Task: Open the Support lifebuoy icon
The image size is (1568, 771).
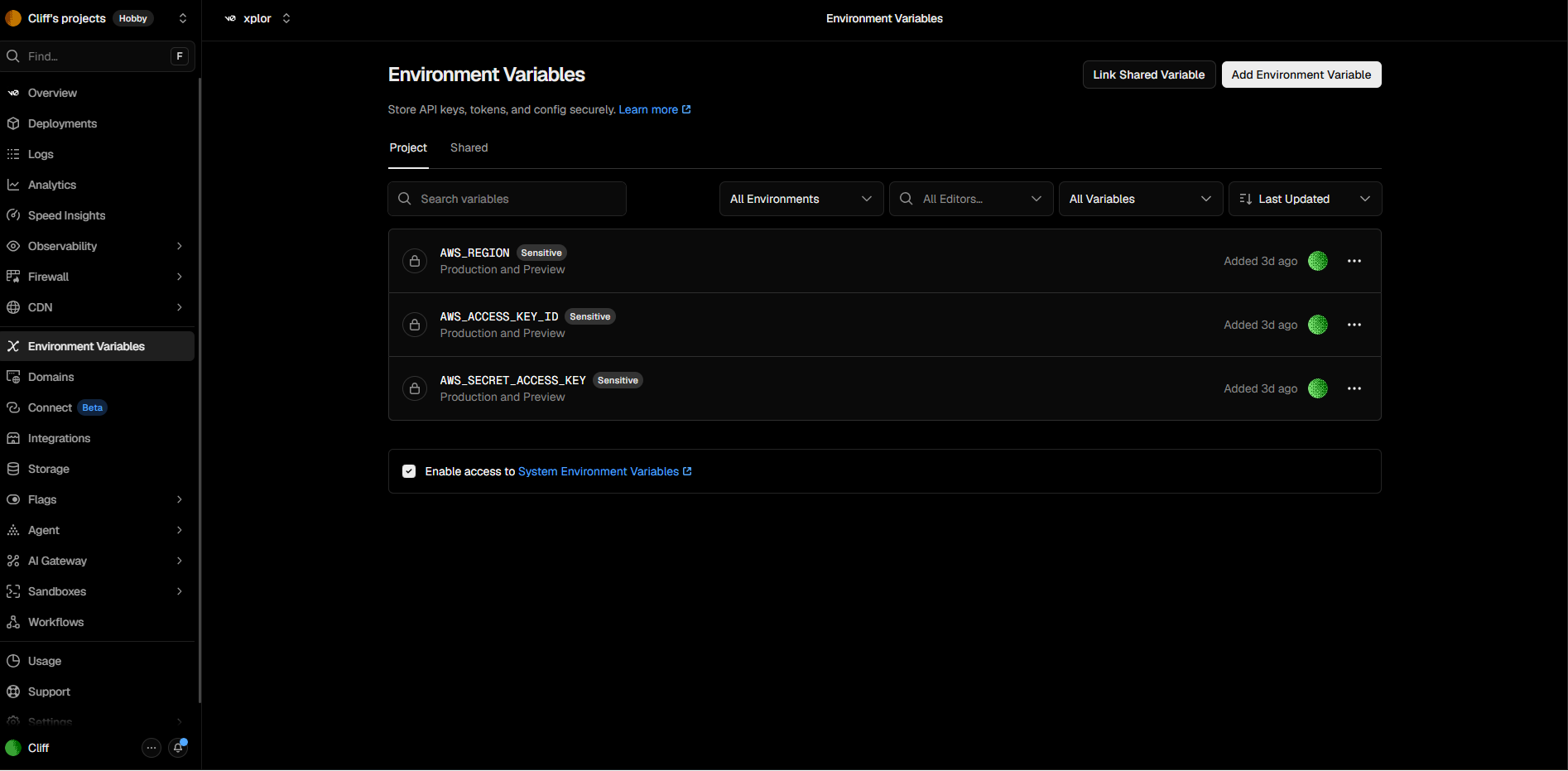Action: pos(13,691)
